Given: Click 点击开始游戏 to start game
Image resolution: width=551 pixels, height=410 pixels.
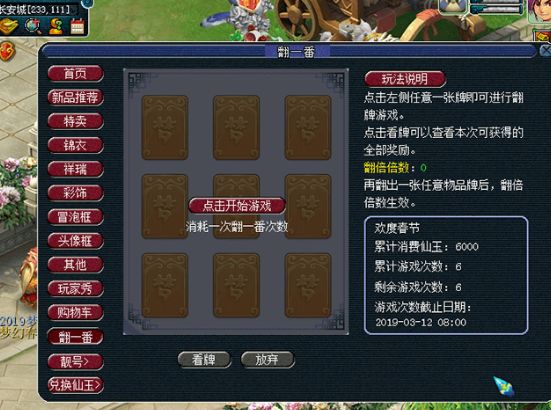Looking at the screenshot, I should pyautogui.click(x=237, y=206).
